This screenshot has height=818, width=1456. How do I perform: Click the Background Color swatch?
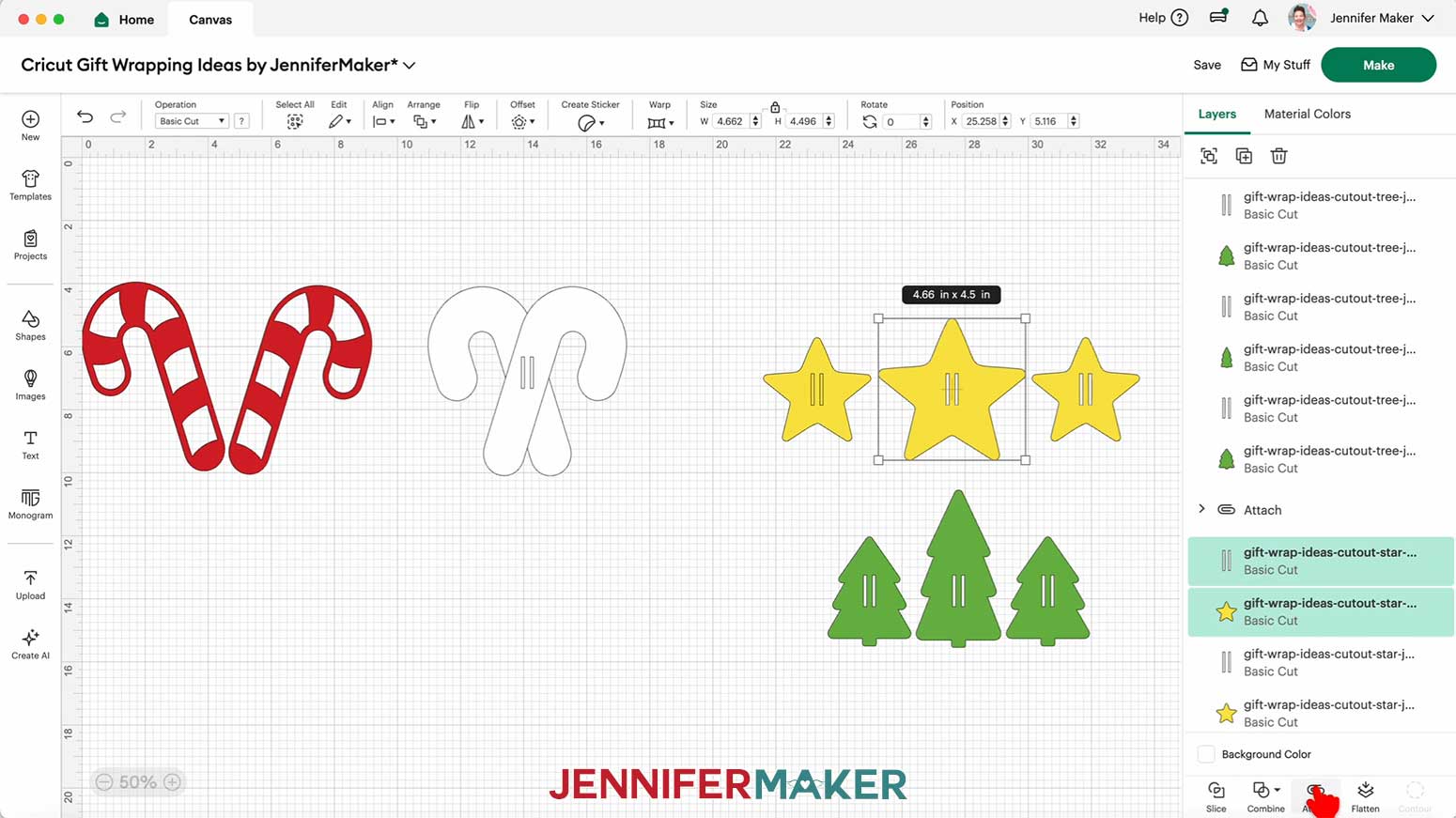point(1206,754)
